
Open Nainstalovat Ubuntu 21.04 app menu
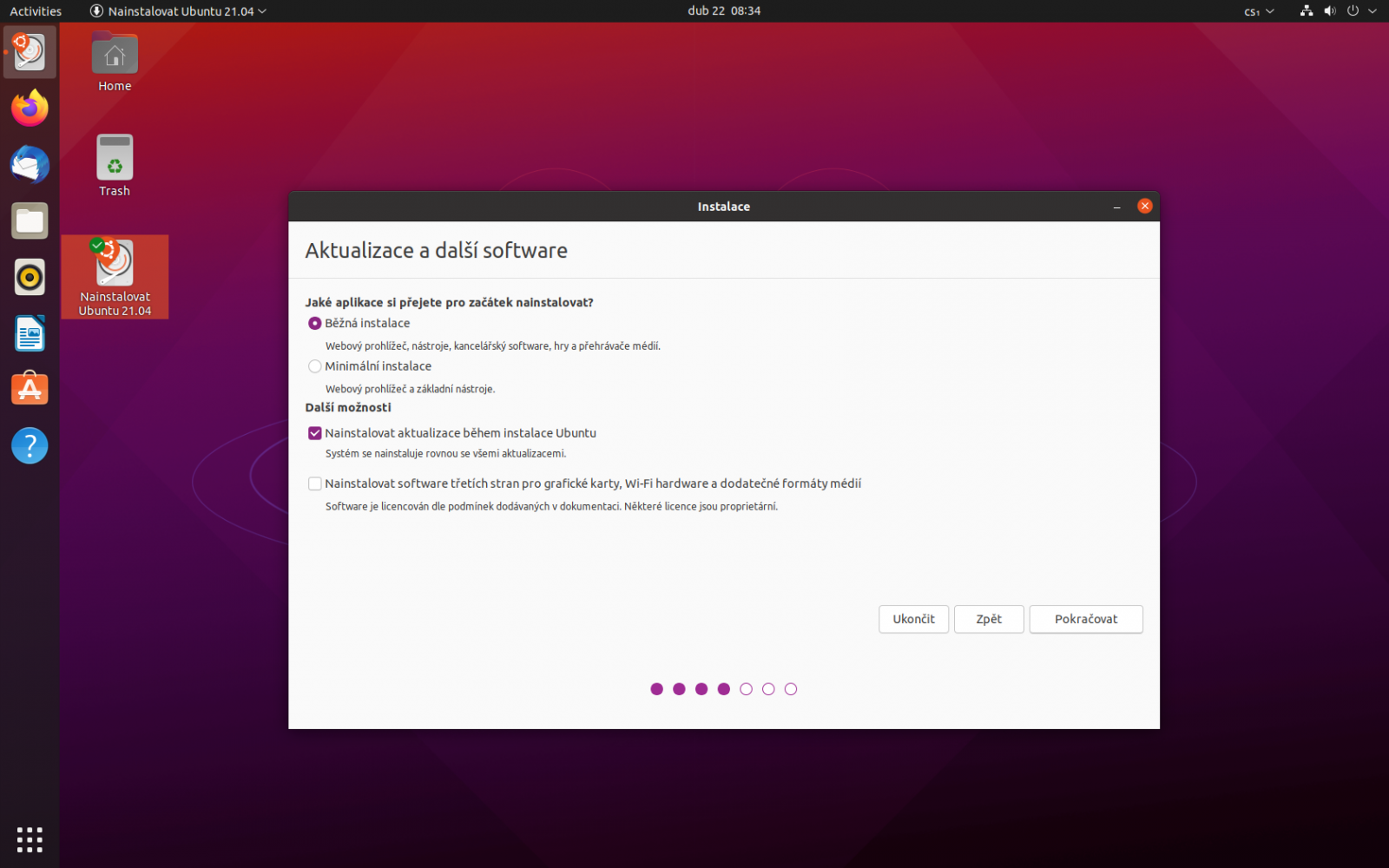(178, 11)
